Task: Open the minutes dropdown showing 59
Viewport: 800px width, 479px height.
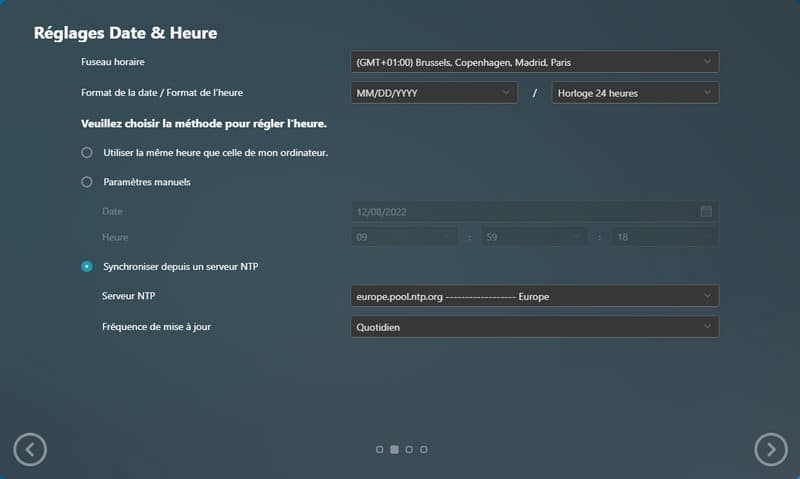Action: click(532, 237)
